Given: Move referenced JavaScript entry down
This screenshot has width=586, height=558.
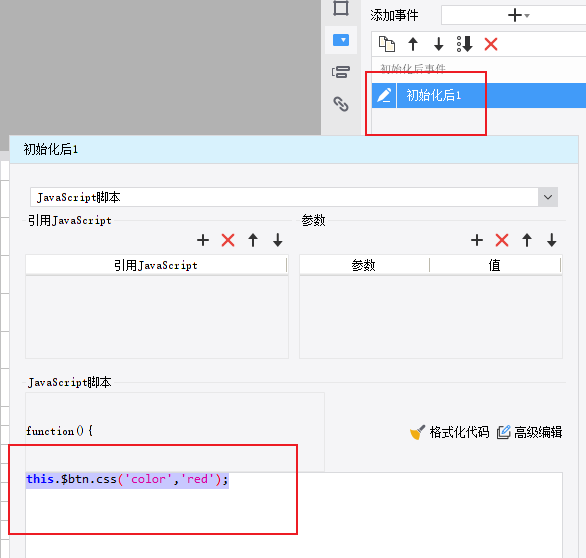Looking at the screenshot, I should click(x=278, y=240).
